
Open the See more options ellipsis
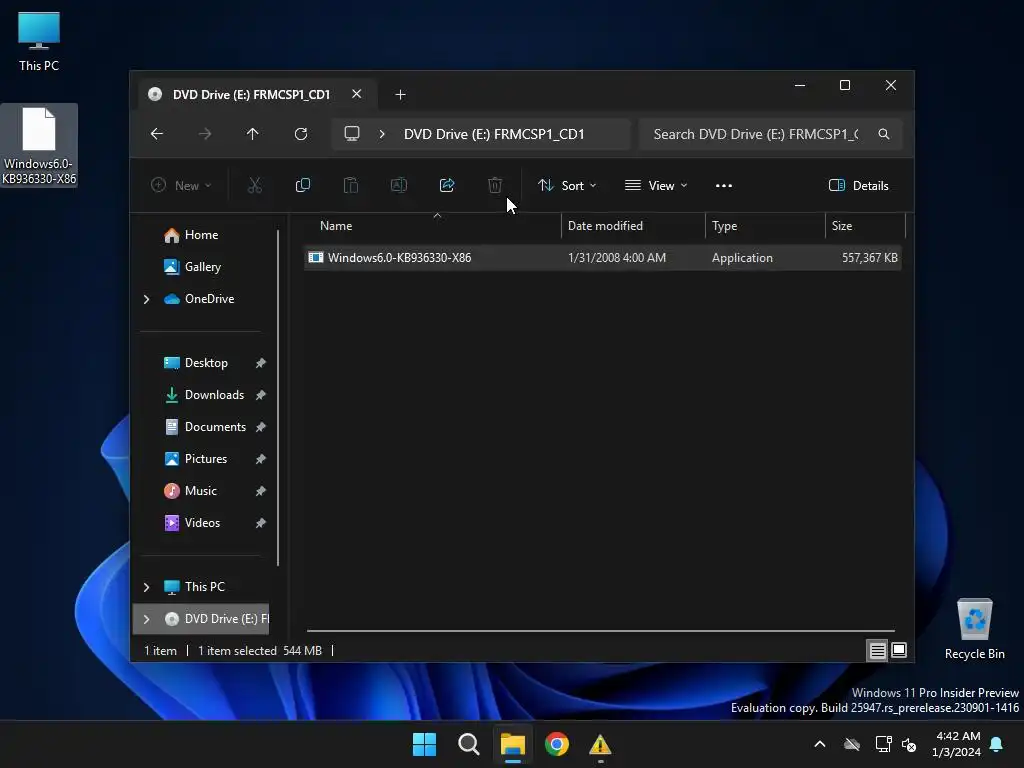(x=724, y=185)
